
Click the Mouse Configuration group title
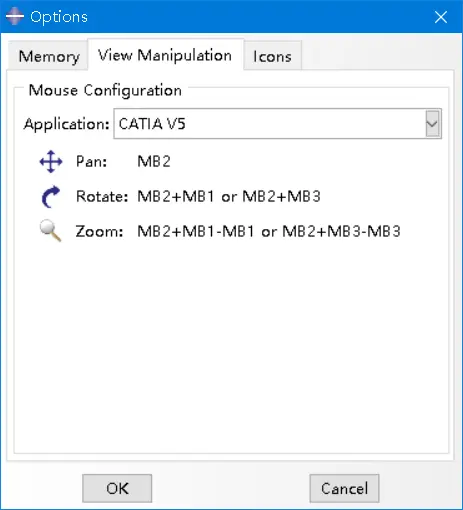pos(105,90)
